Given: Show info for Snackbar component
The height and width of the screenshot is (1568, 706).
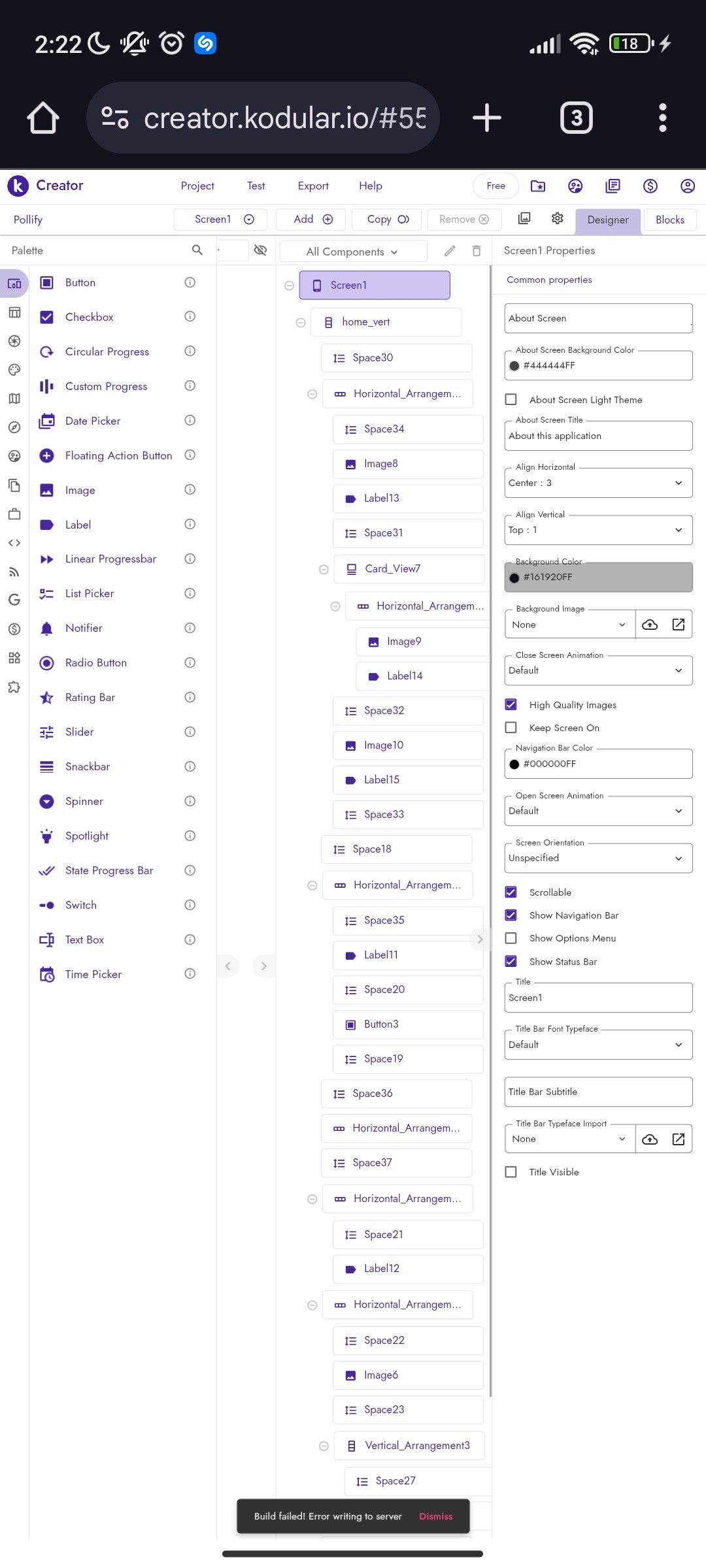Looking at the screenshot, I should [190, 766].
